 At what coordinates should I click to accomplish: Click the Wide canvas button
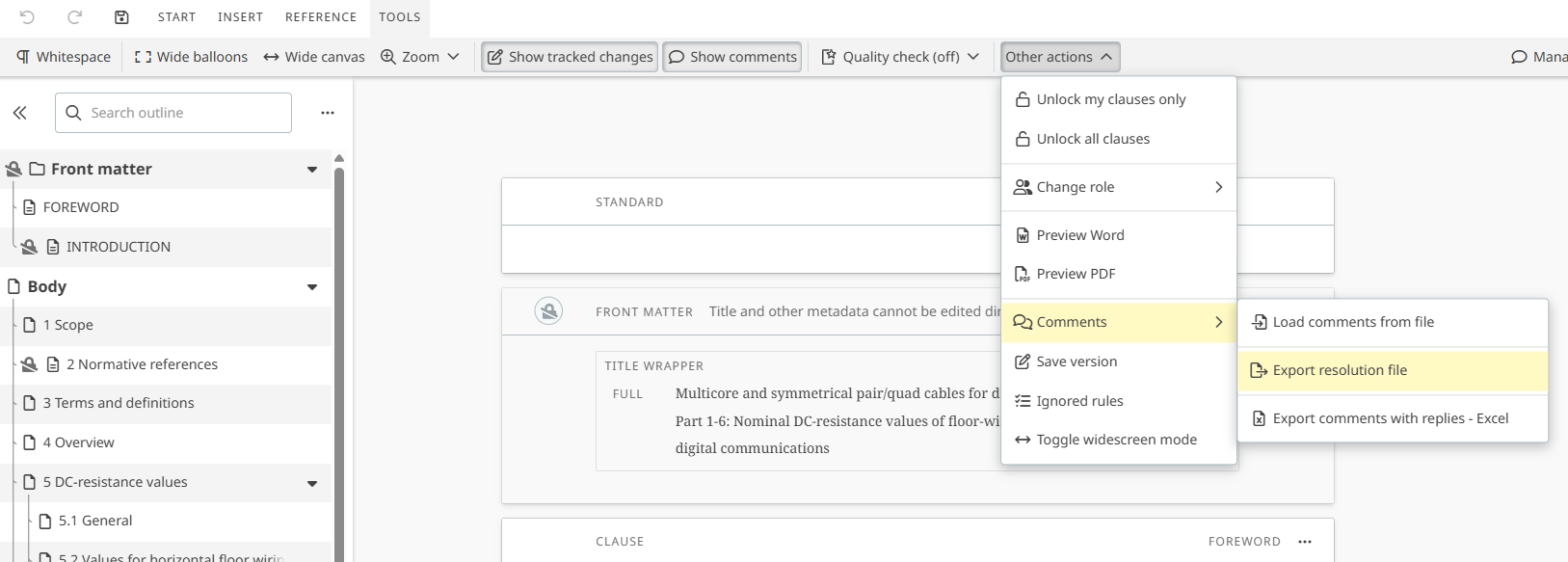click(x=314, y=57)
